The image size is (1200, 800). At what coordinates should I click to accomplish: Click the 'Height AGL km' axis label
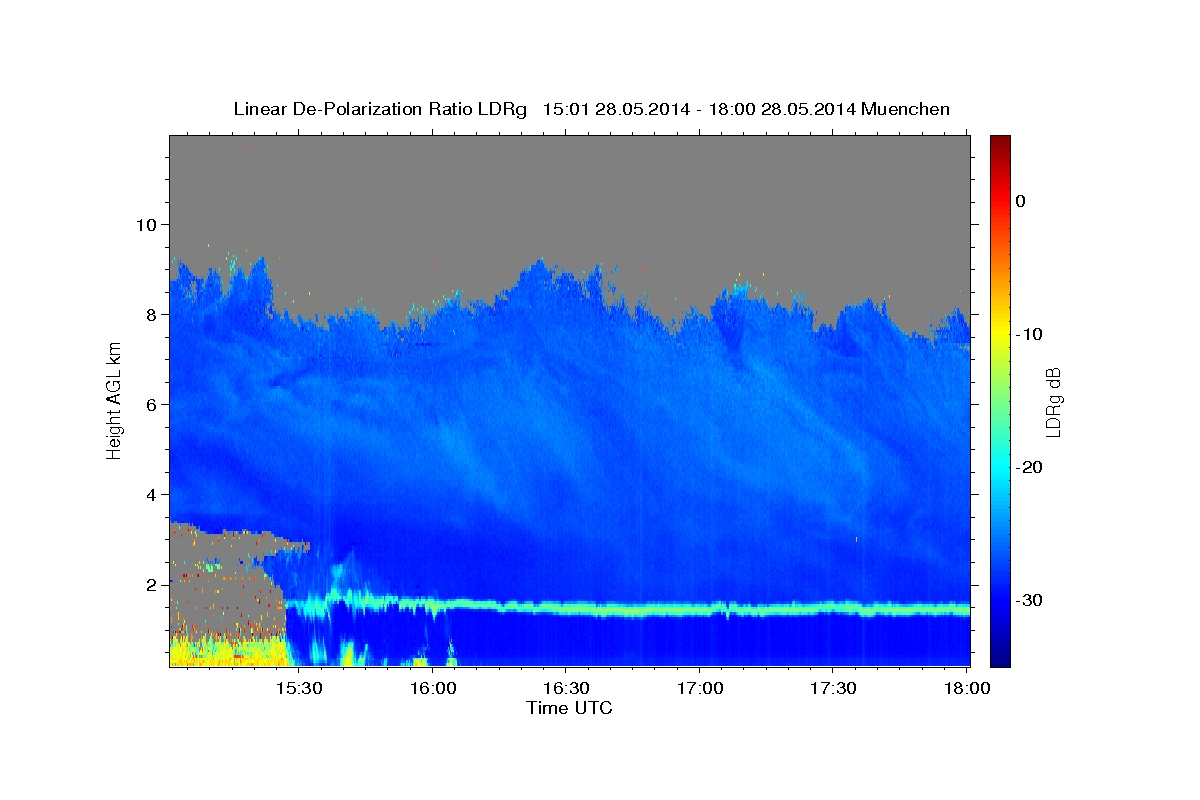[114, 400]
